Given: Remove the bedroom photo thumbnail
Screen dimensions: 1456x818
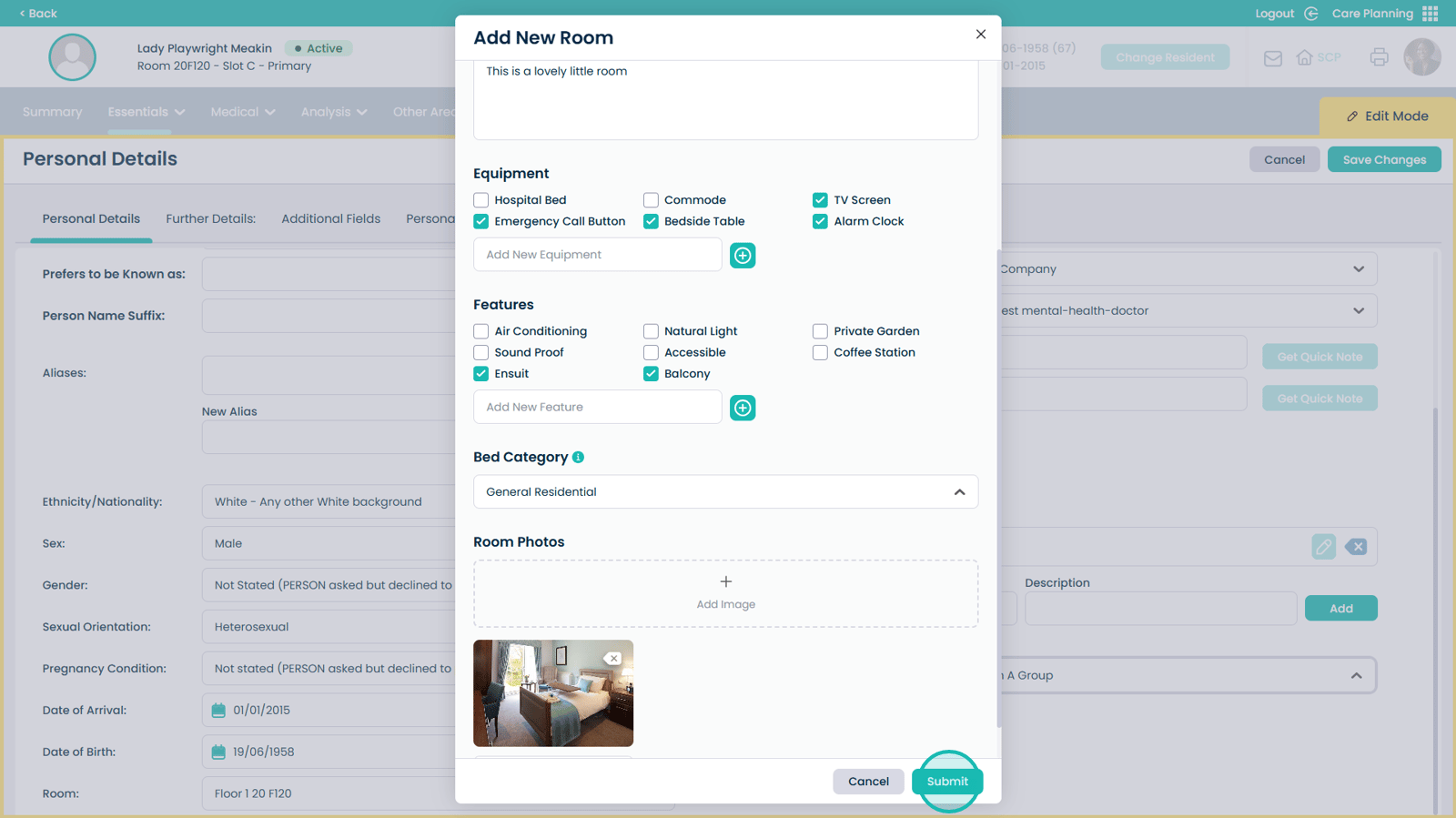Looking at the screenshot, I should (613, 659).
